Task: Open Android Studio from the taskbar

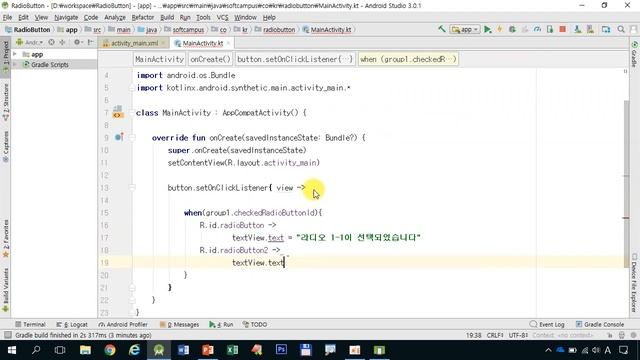Action: pos(159,350)
